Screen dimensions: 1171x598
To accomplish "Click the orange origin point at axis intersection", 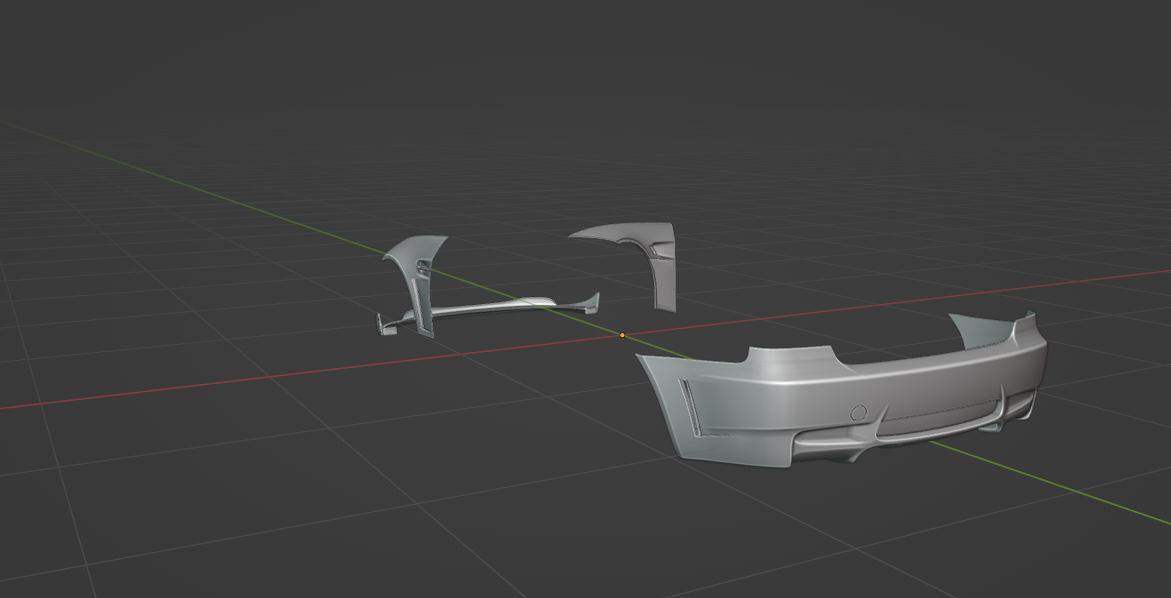I will point(622,335).
